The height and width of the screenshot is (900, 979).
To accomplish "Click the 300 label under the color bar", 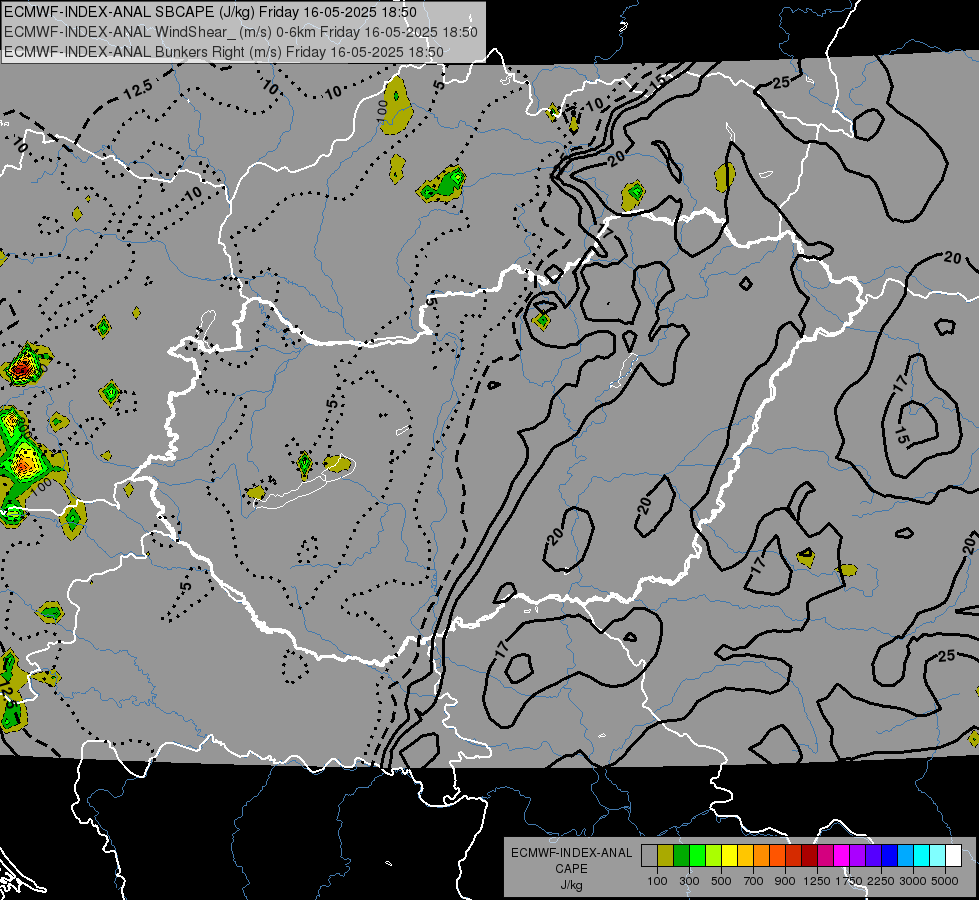I will click(689, 881).
